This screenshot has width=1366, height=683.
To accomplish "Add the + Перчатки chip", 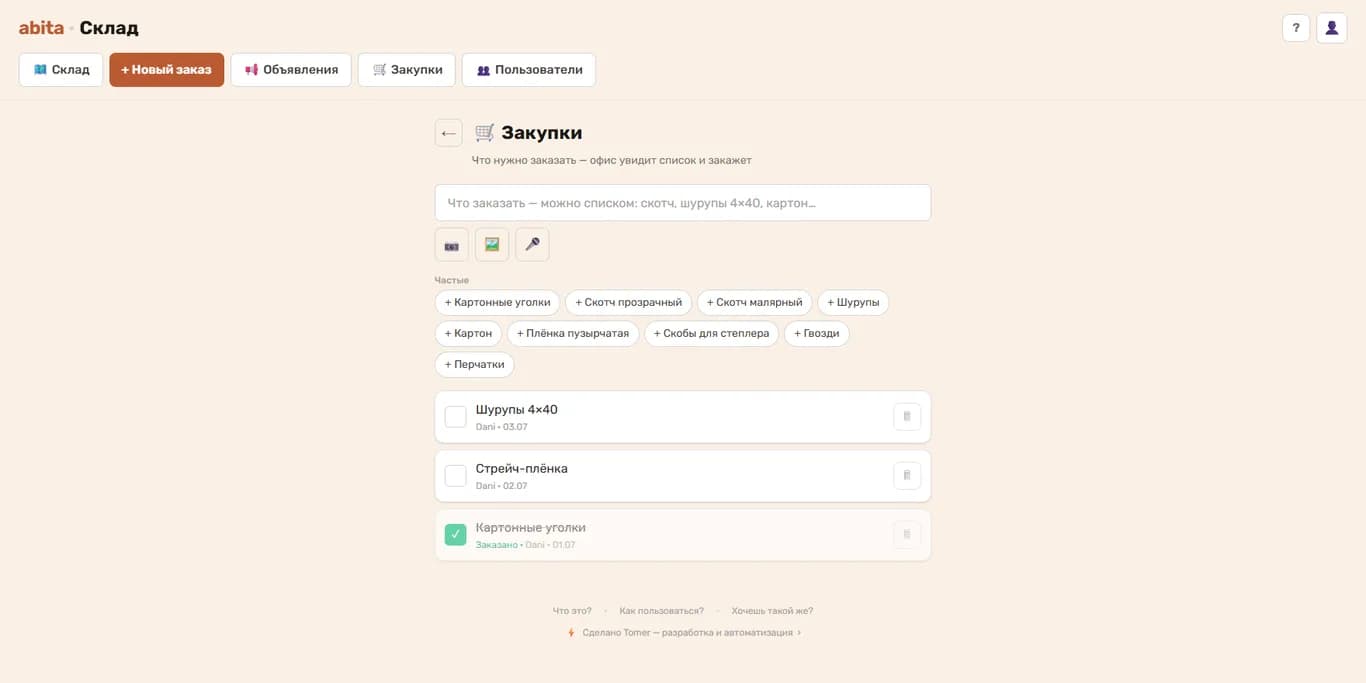I will 475,364.
